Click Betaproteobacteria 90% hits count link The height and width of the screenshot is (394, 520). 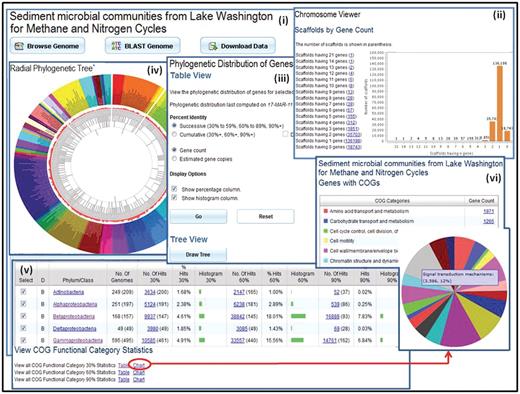pyautogui.click(x=332, y=316)
